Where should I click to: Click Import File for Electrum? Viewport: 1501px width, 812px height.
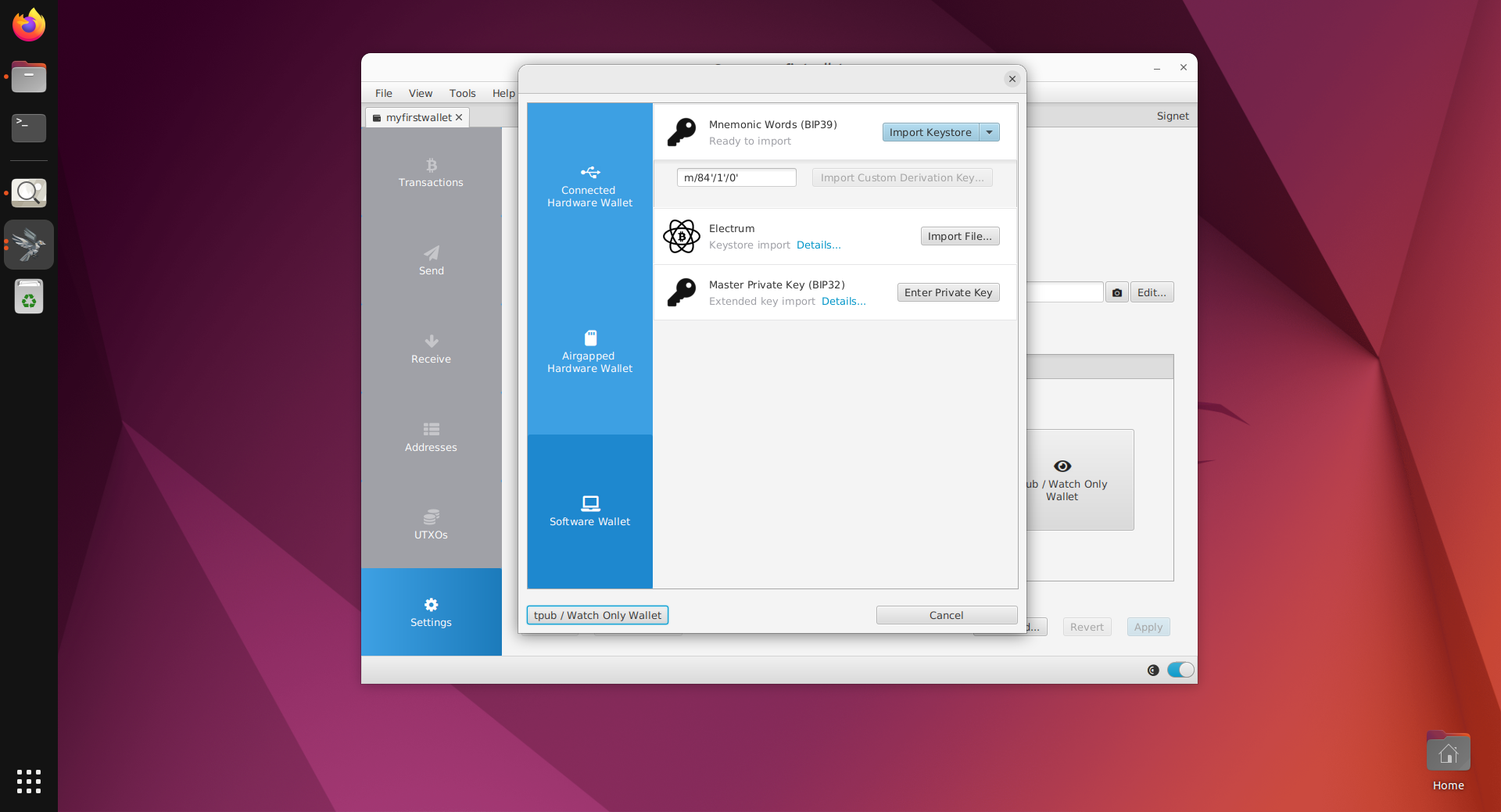tap(959, 236)
